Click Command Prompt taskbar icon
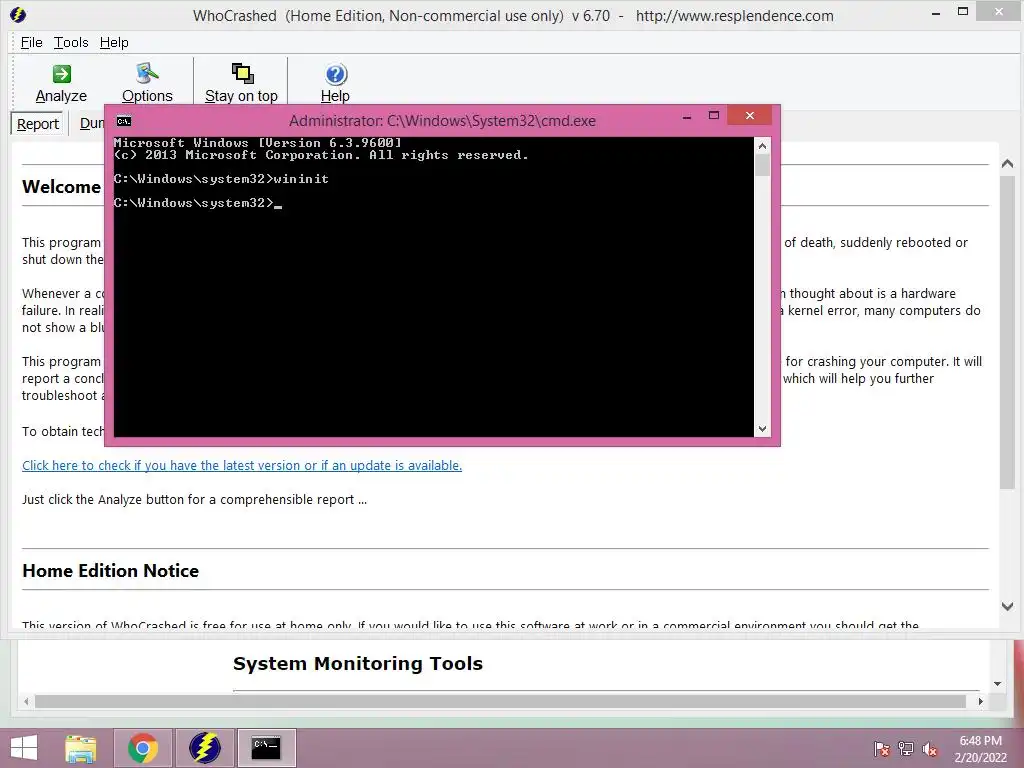Image resolution: width=1024 pixels, height=768 pixels. click(266, 748)
